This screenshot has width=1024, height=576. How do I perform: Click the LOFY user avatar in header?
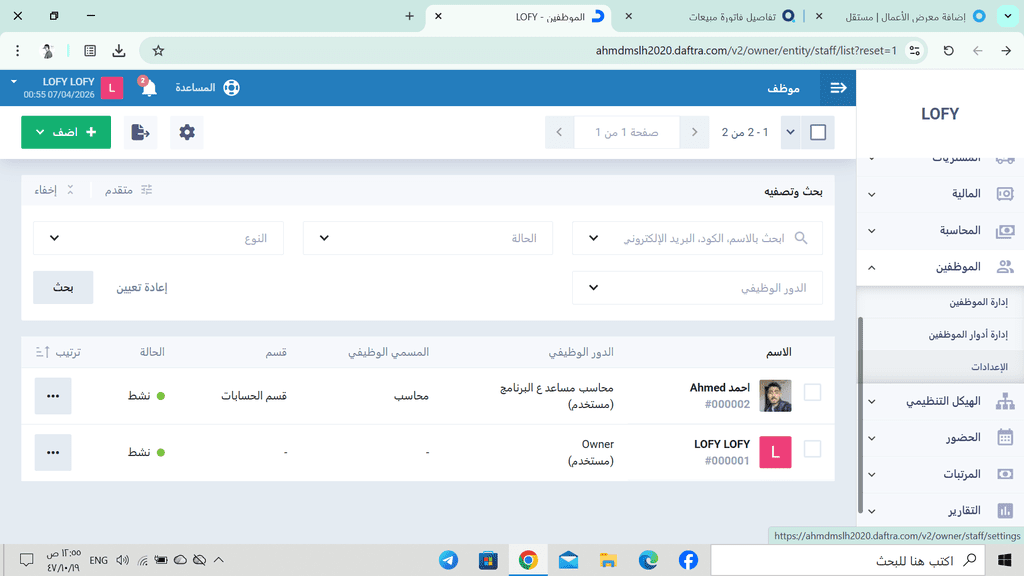(x=112, y=88)
